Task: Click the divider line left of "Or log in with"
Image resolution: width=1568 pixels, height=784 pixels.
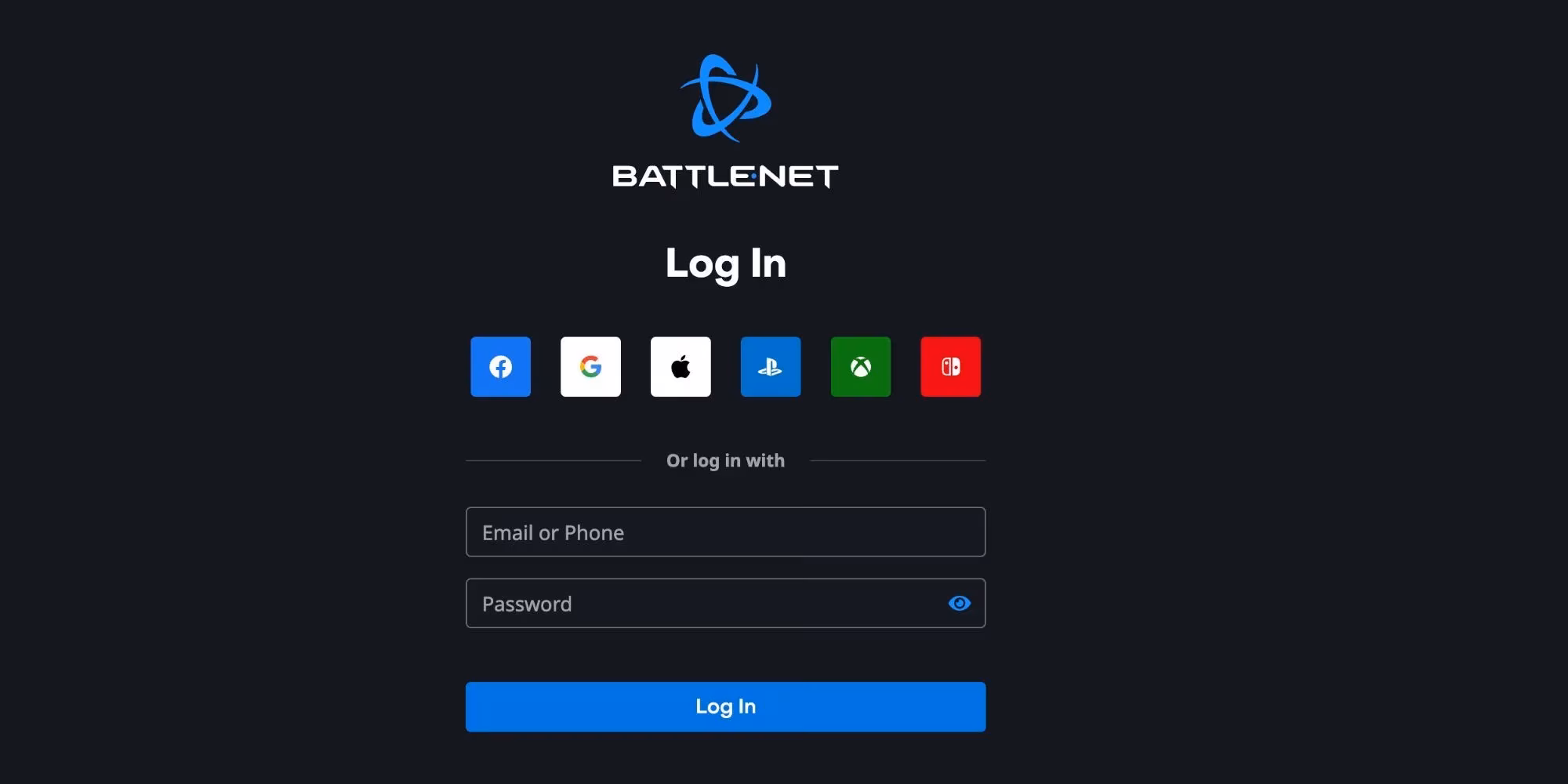Action: pos(554,460)
